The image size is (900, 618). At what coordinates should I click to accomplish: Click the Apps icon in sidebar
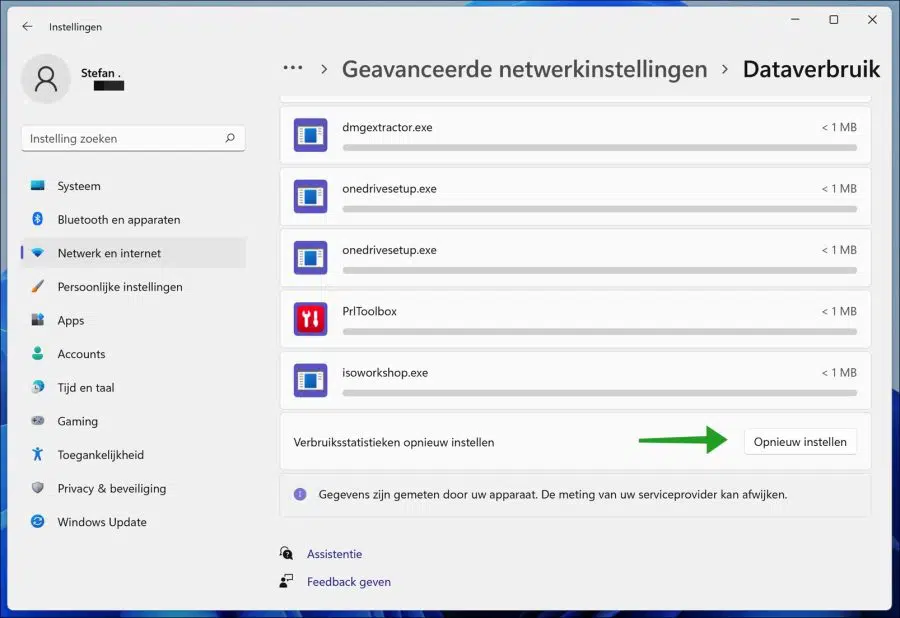click(38, 320)
